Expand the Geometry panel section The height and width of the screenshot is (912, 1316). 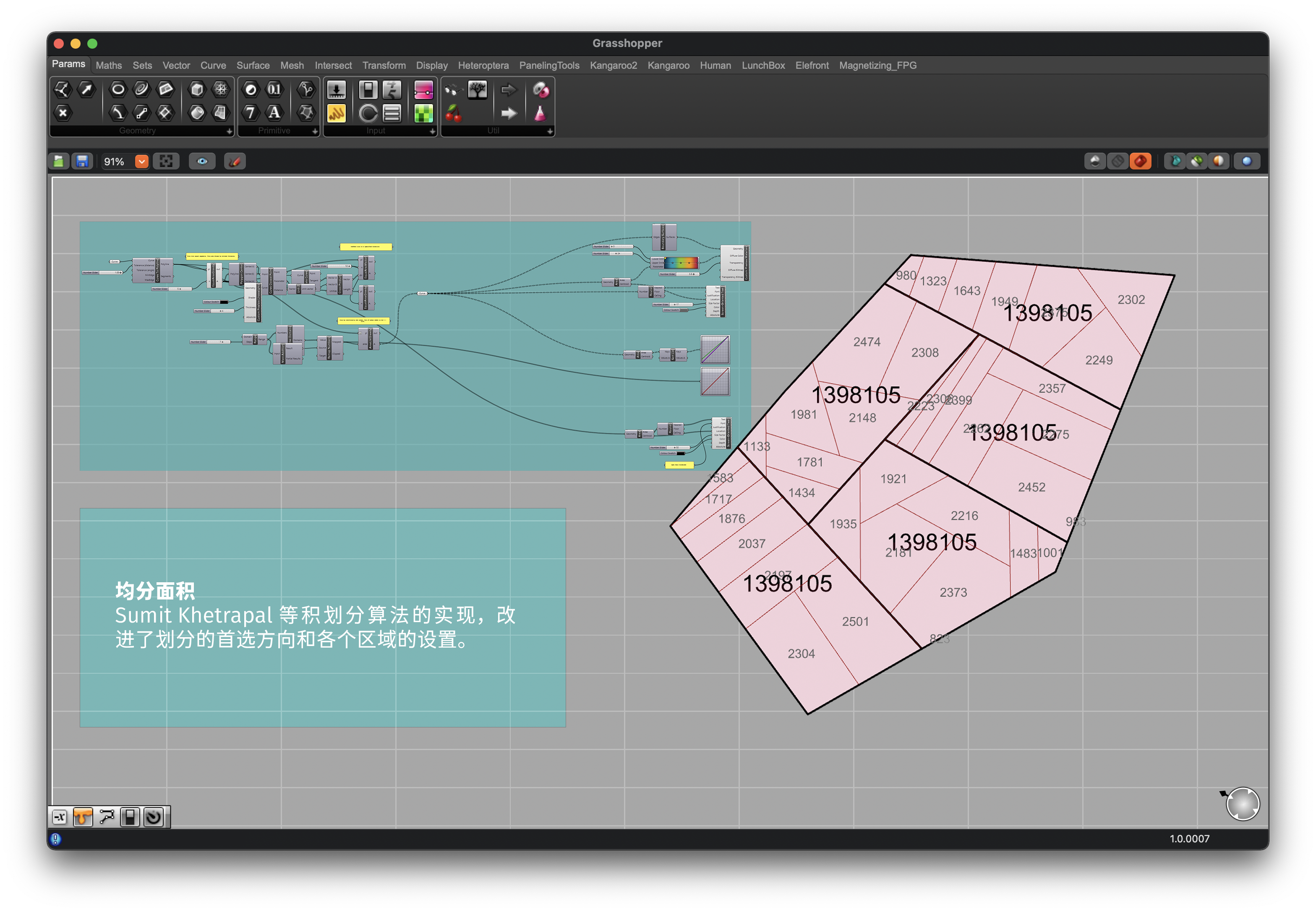pyautogui.click(x=229, y=131)
